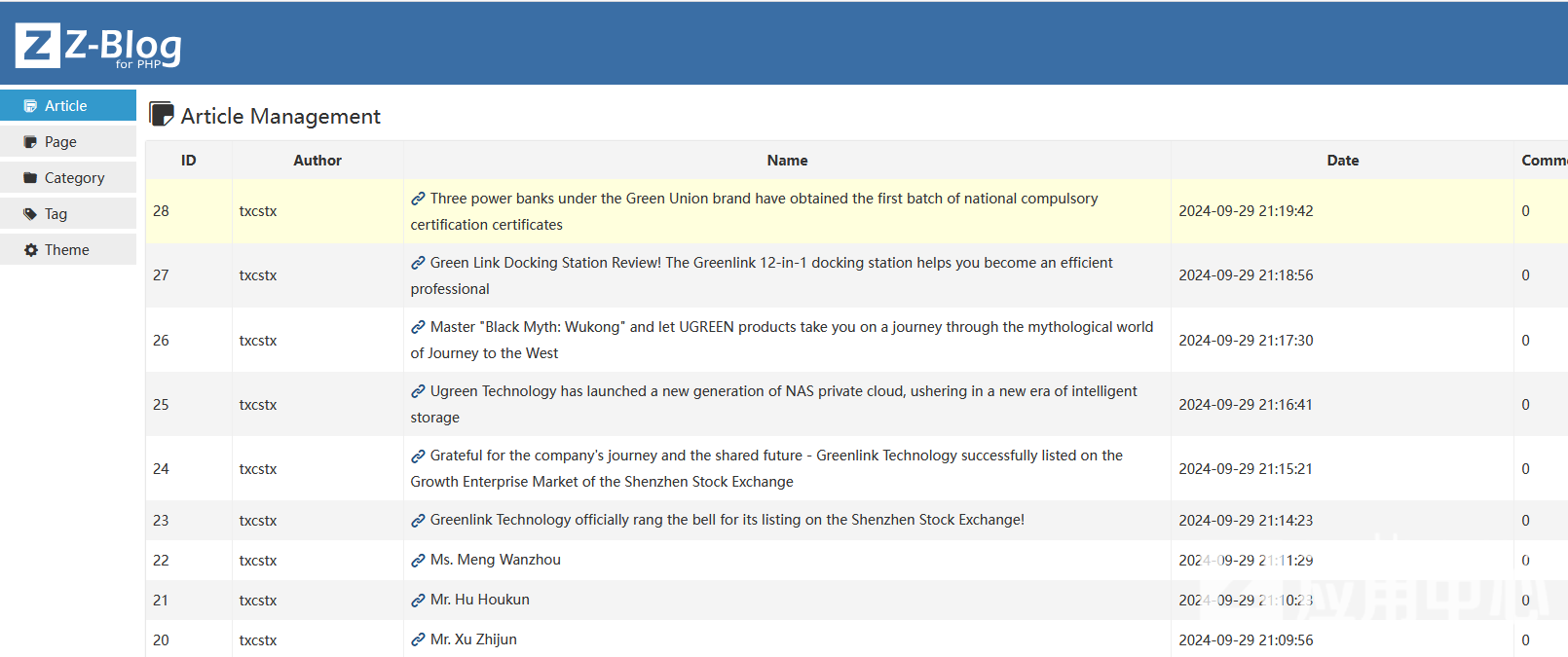The image size is (1568, 657).
Task: Click comment count 0 in row 24
Action: pyautogui.click(x=1525, y=469)
